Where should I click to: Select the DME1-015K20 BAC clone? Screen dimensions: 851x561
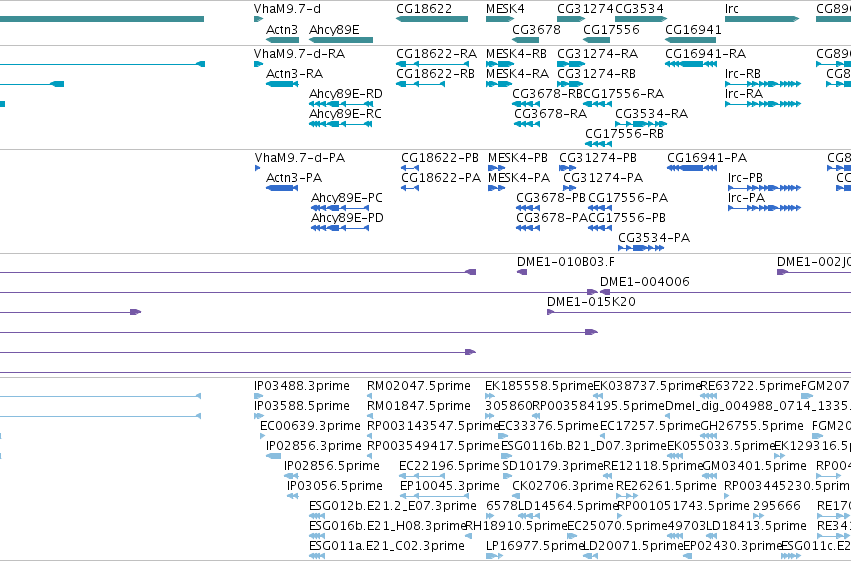tap(699, 312)
